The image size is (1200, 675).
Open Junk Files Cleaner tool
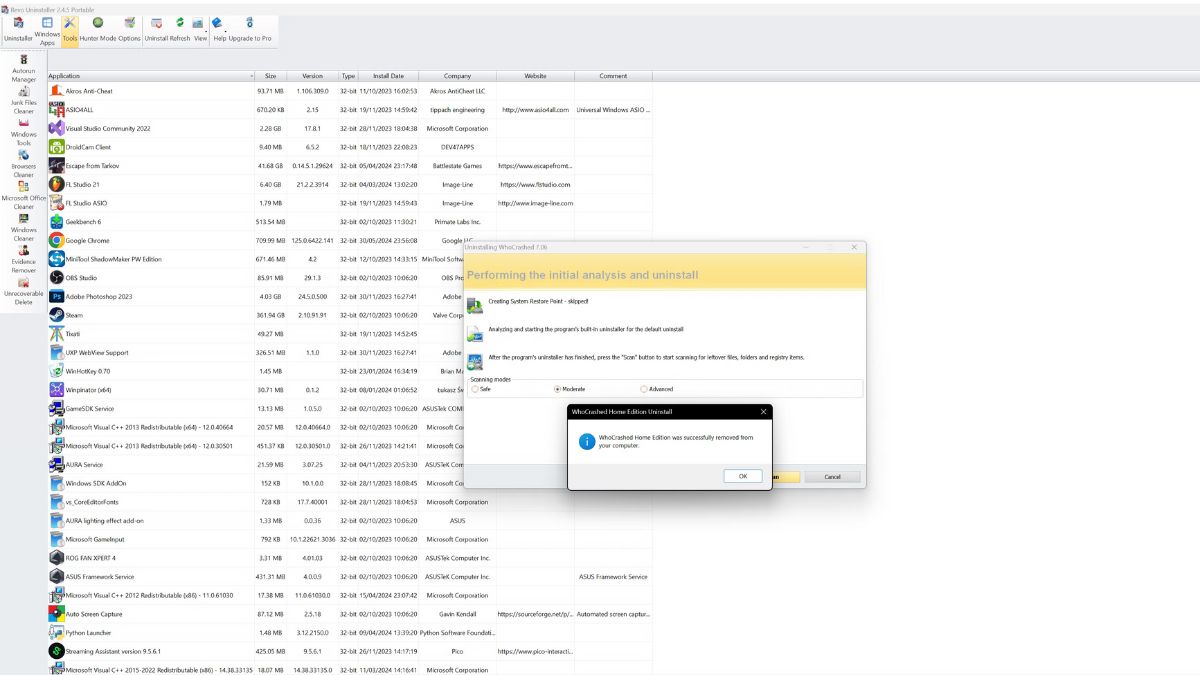click(24, 100)
